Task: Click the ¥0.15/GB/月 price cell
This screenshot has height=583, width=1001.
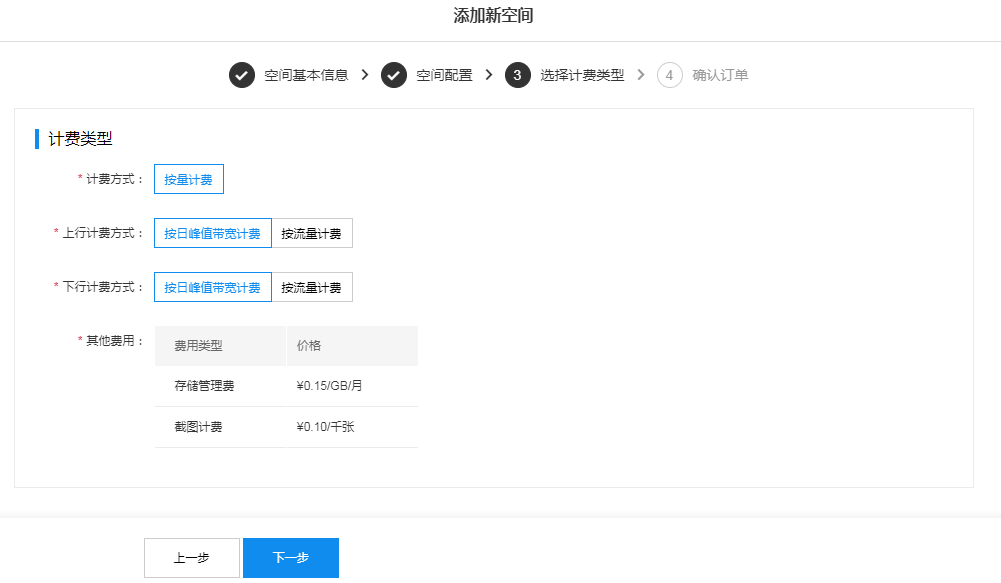Action: [x=352, y=386]
